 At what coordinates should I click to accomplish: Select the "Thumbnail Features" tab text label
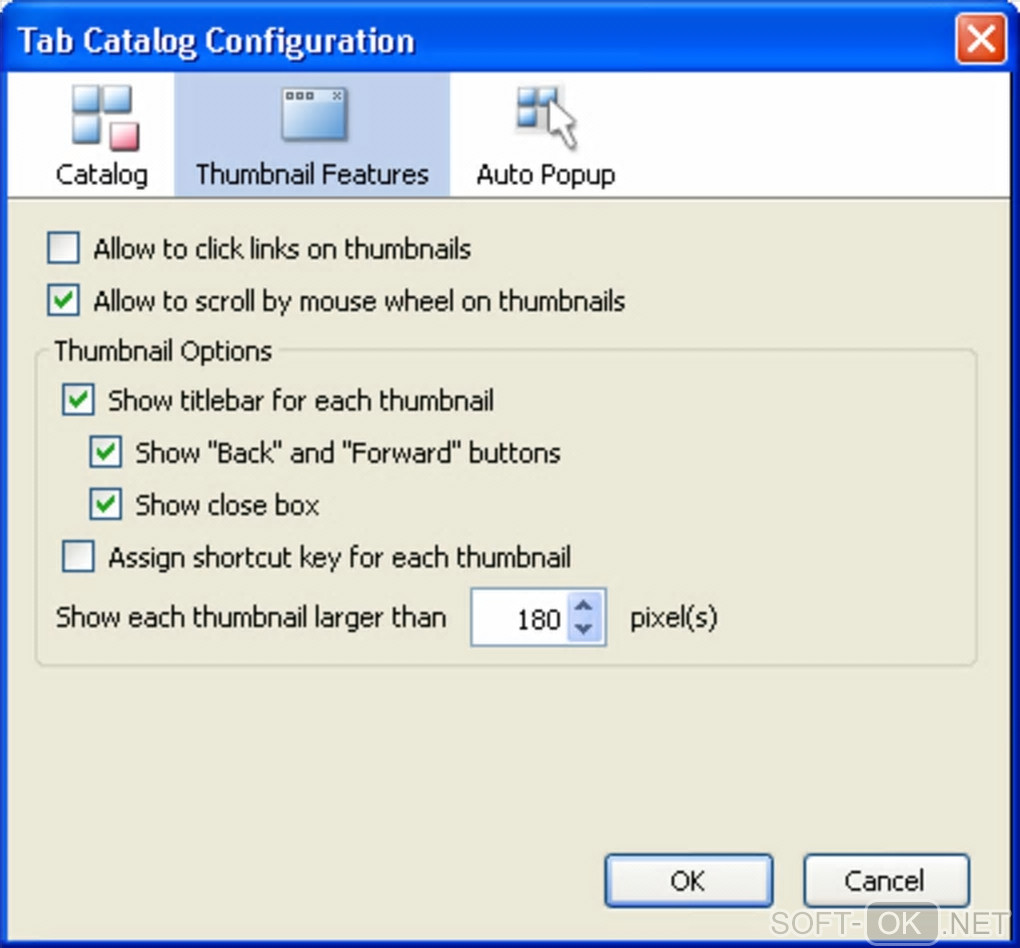(312, 174)
